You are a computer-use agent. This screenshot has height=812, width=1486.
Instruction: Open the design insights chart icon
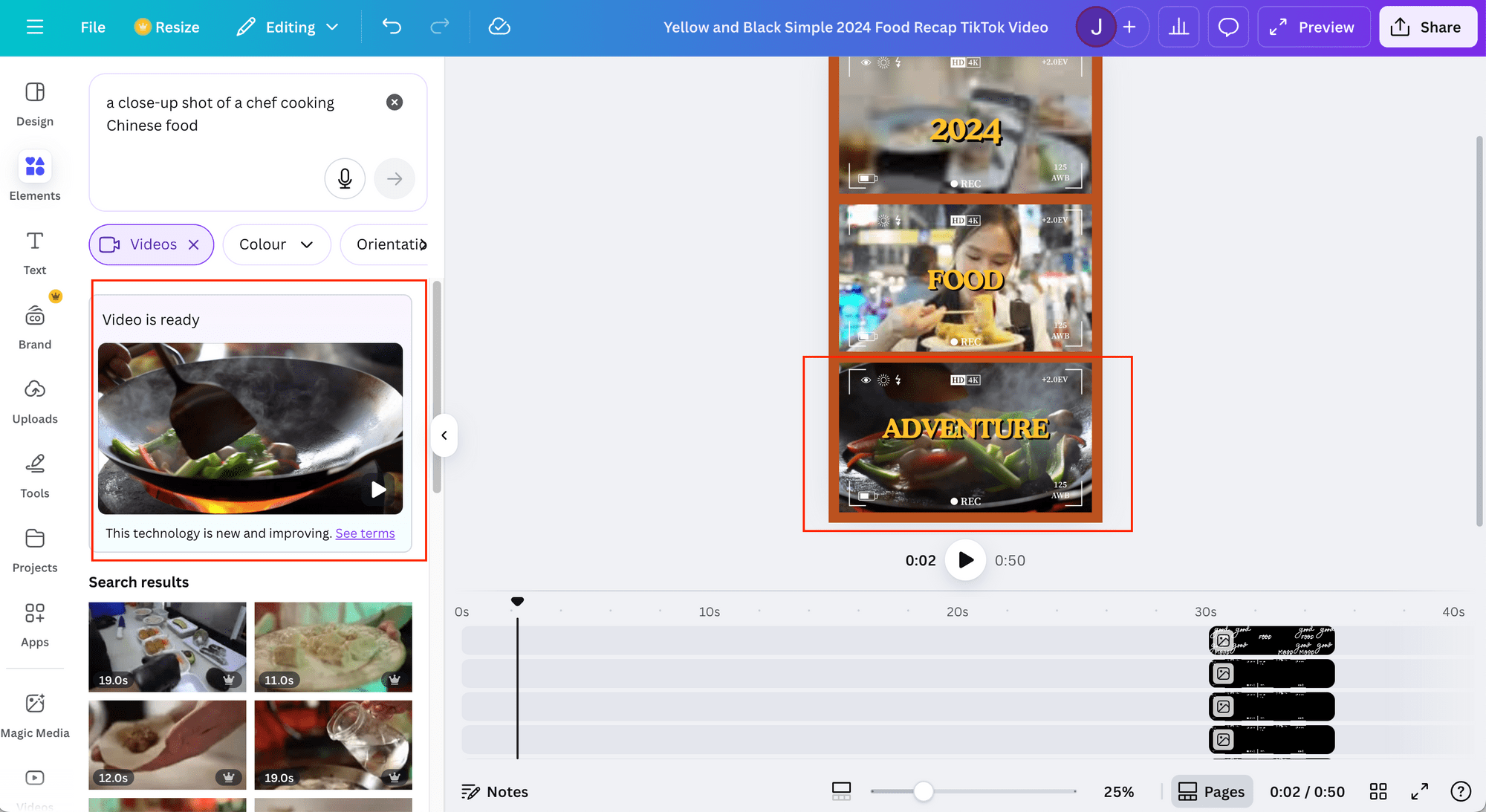(1178, 27)
